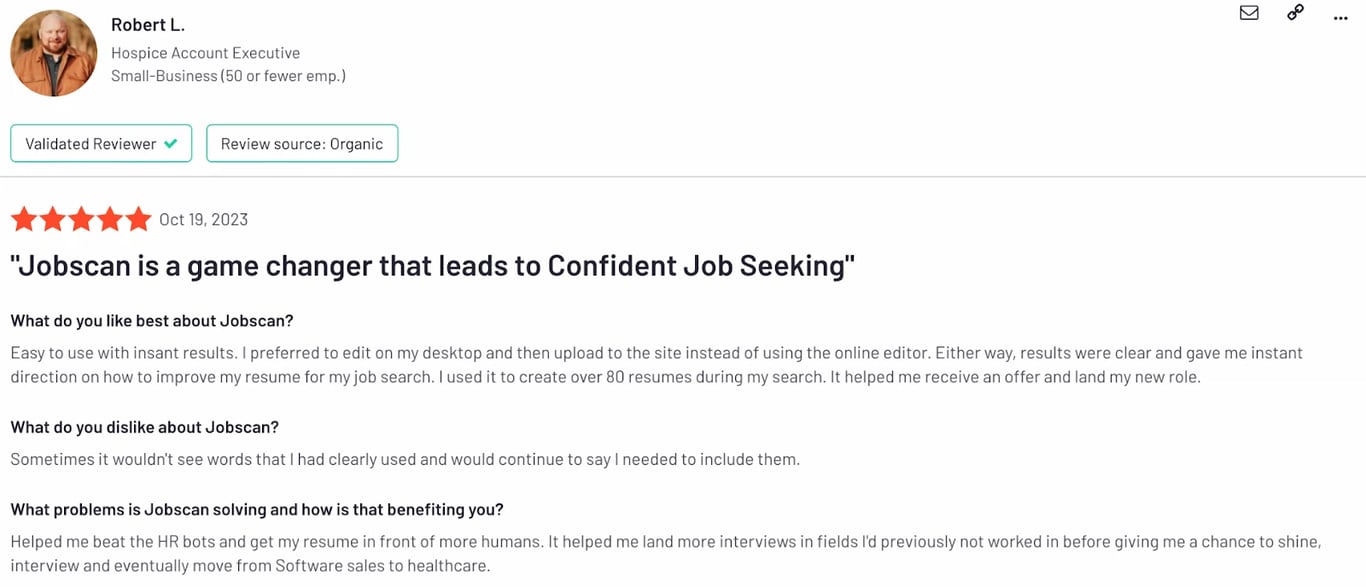1366x587 pixels.
Task: Click the 'What do you like best' heading
Action: [x=152, y=321]
